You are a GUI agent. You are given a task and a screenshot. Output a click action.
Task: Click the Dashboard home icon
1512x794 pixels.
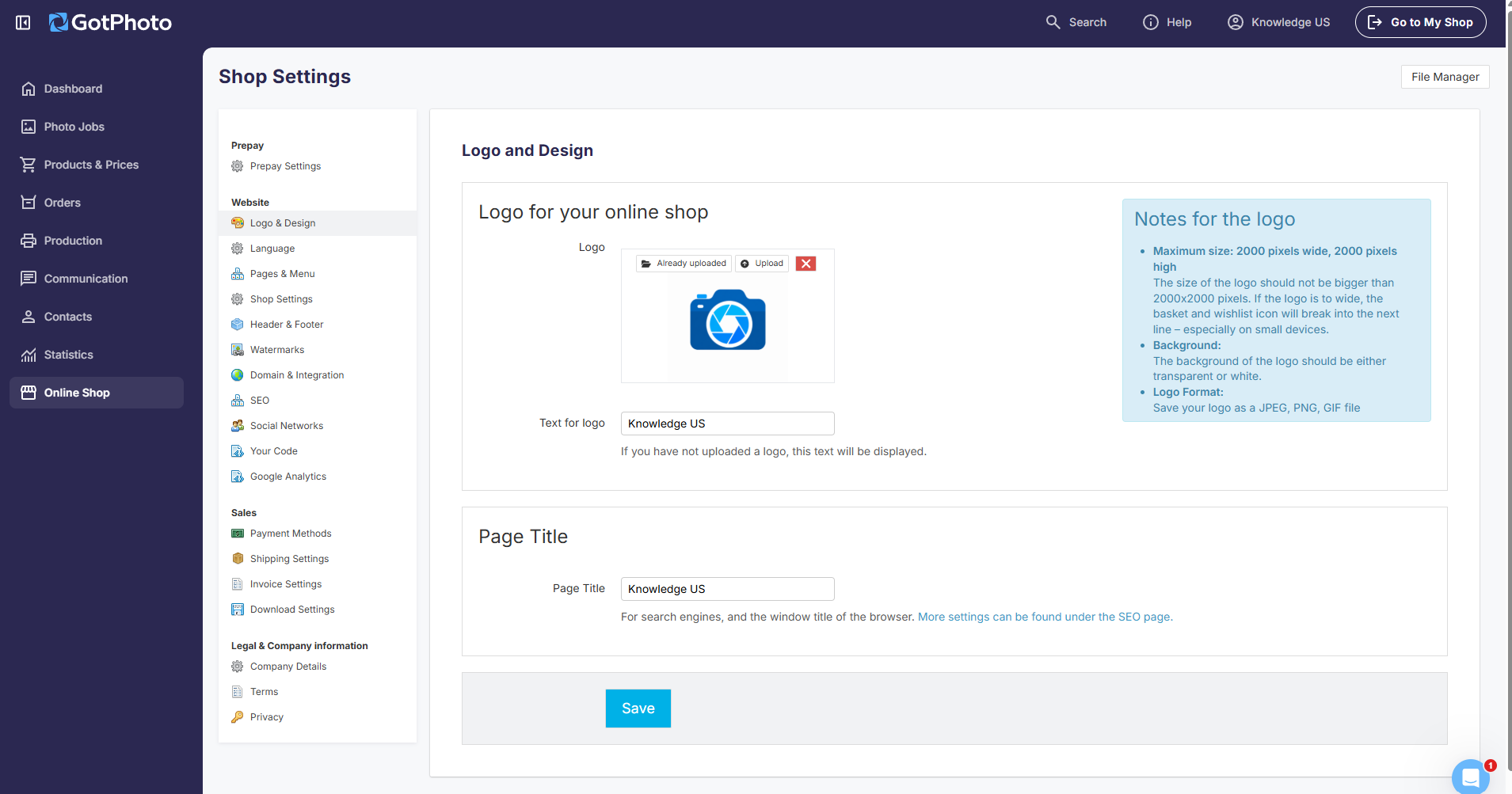tap(29, 89)
